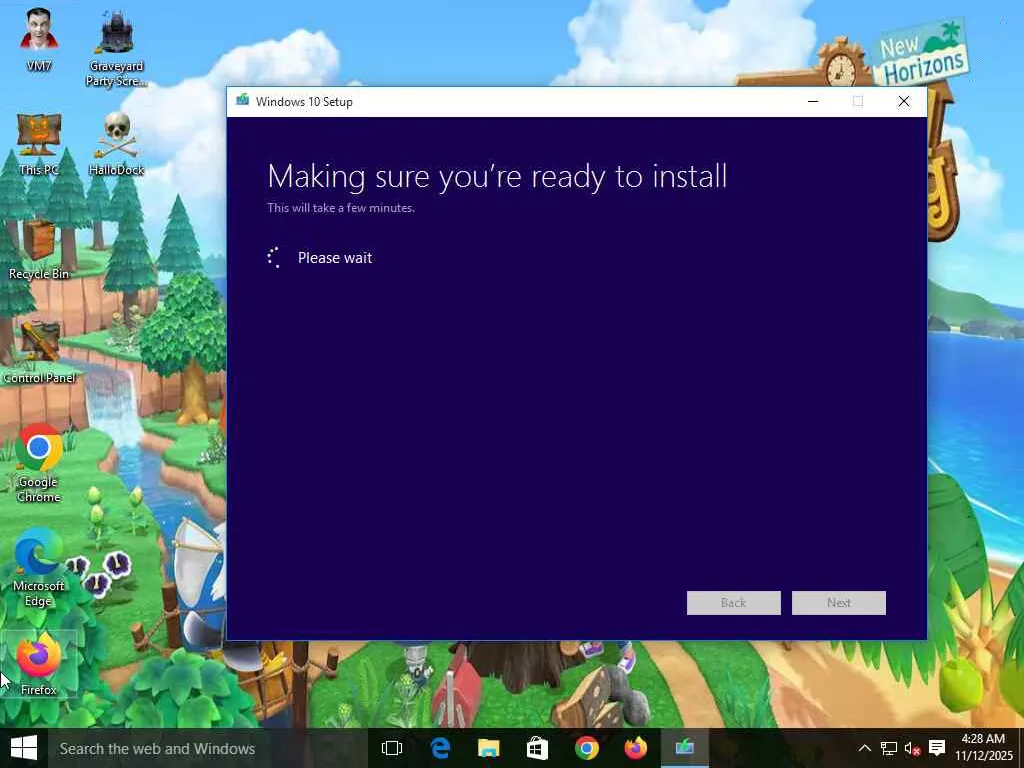
Task: Select Graveyard Party Screensaver desktop icon
Action: (x=116, y=48)
